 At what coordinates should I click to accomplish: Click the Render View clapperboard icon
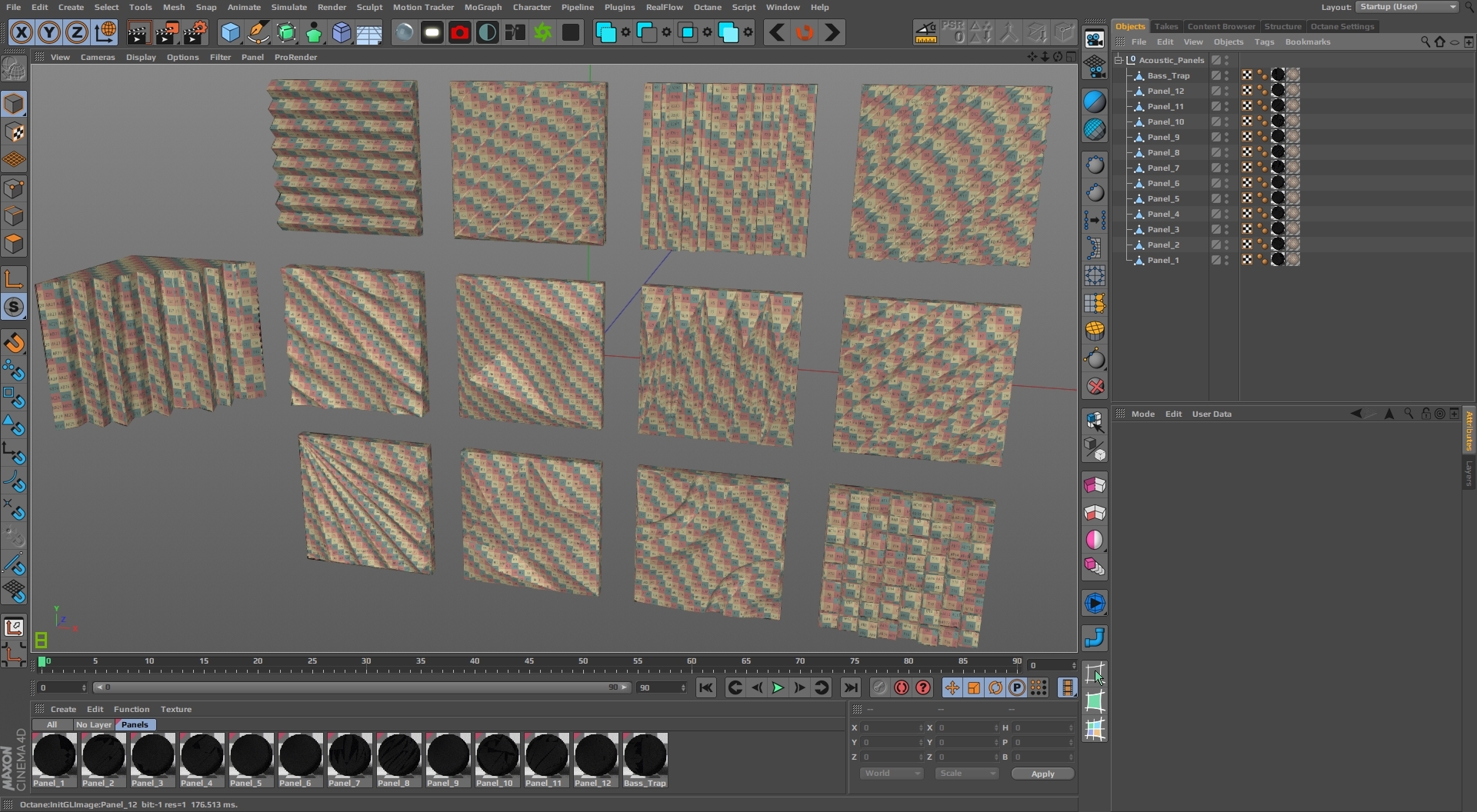[138, 33]
